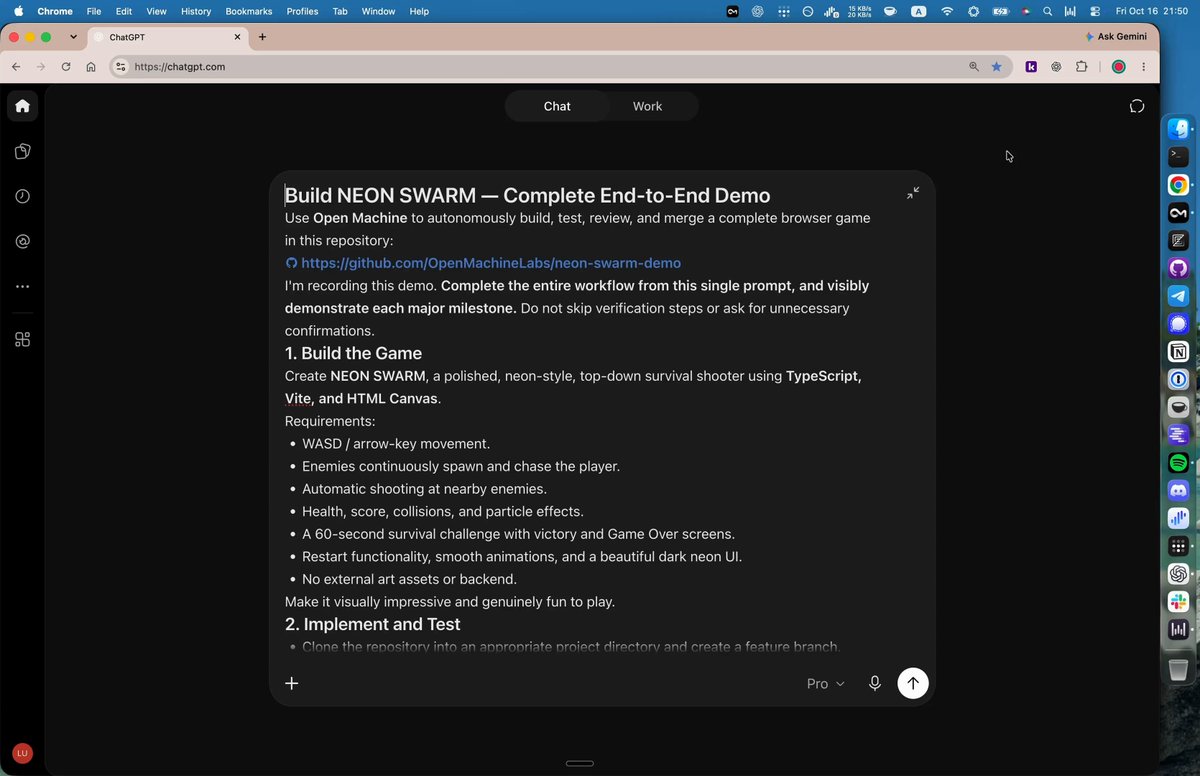Open the ChatGPT home sidebar icon

point(22,106)
